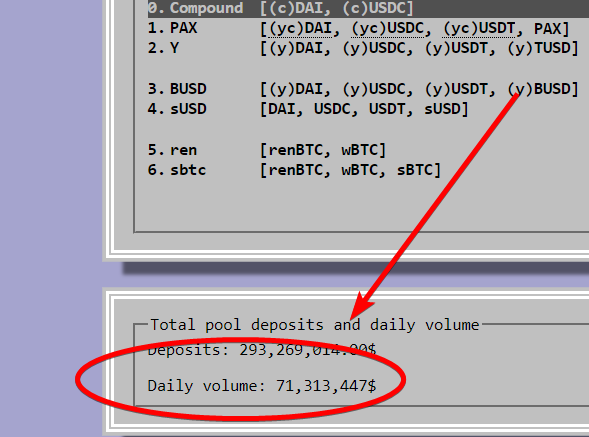
Task: Click the Deposits 293,269,014.00$ value
Action: tap(308, 350)
